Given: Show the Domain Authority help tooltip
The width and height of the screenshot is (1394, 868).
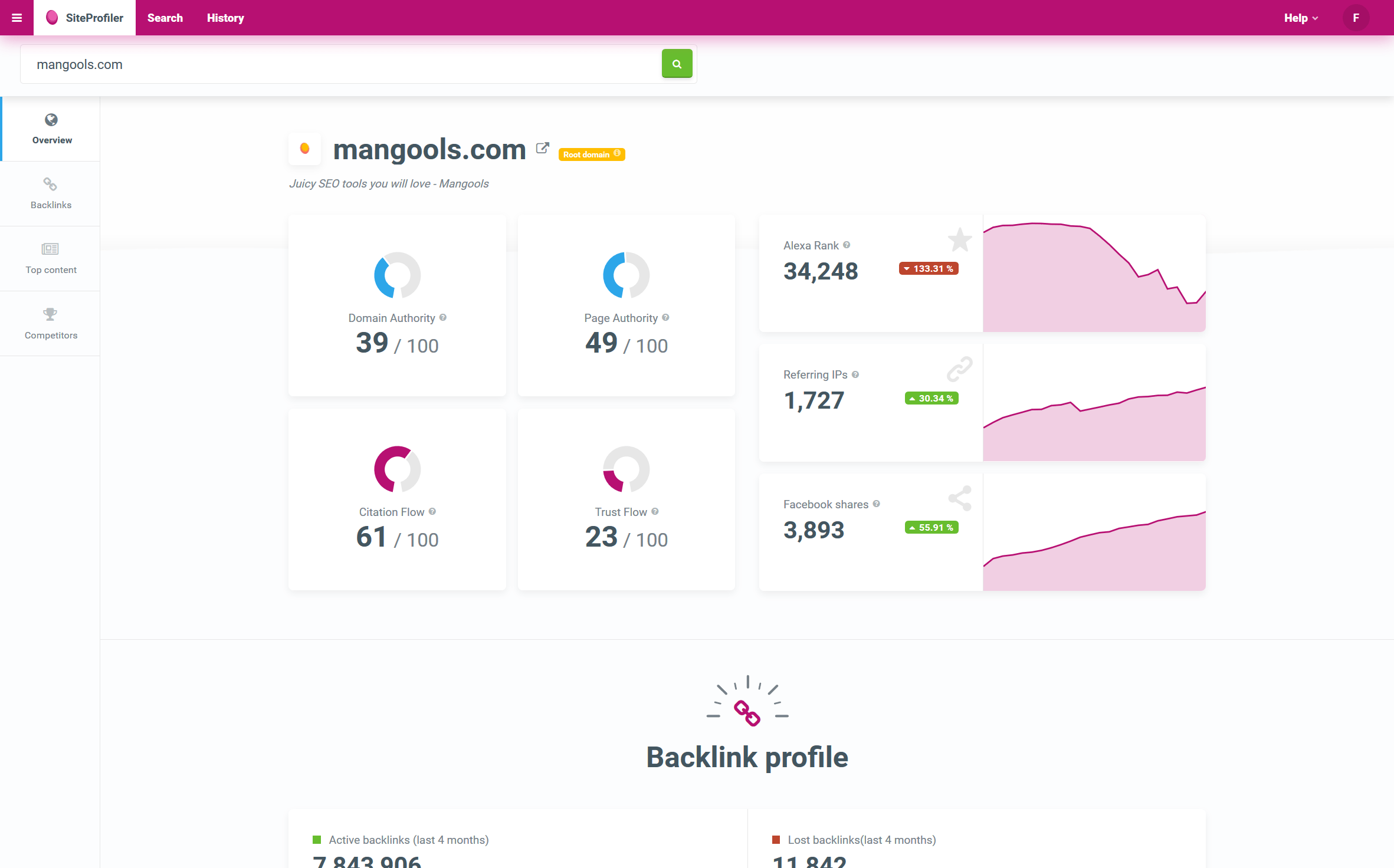Looking at the screenshot, I should pyautogui.click(x=442, y=318).
